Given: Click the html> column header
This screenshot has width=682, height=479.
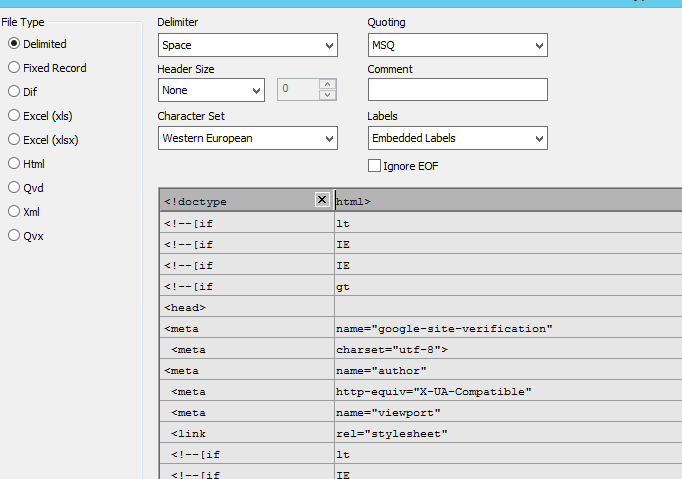Looking at the screenshot, I should tap(500, 201).
